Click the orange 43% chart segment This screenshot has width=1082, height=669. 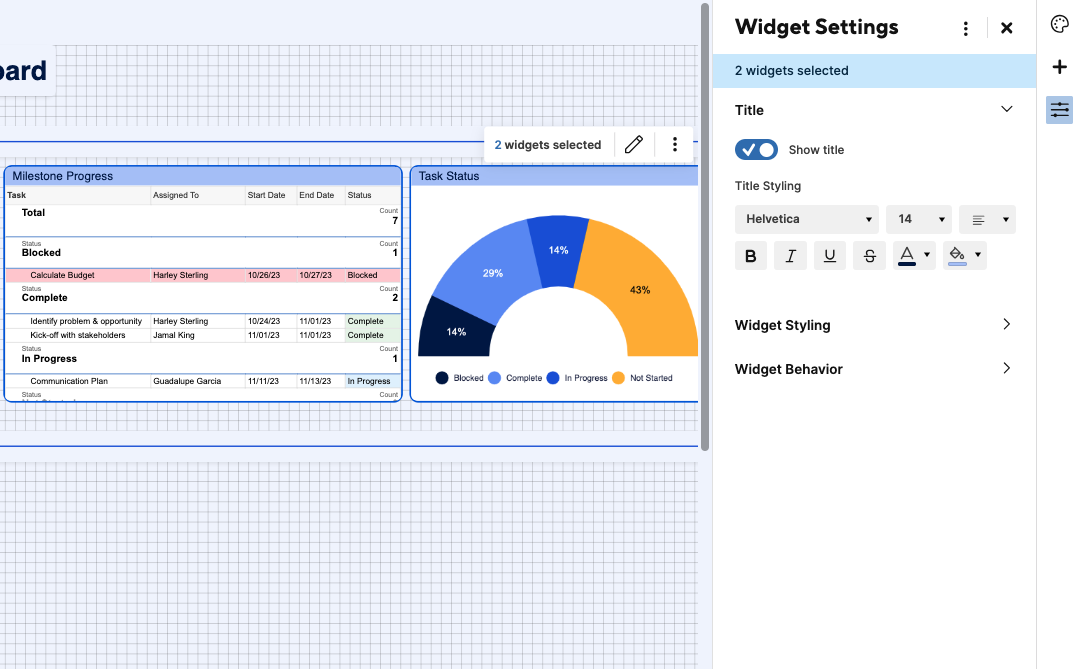[x=642, y=290]
